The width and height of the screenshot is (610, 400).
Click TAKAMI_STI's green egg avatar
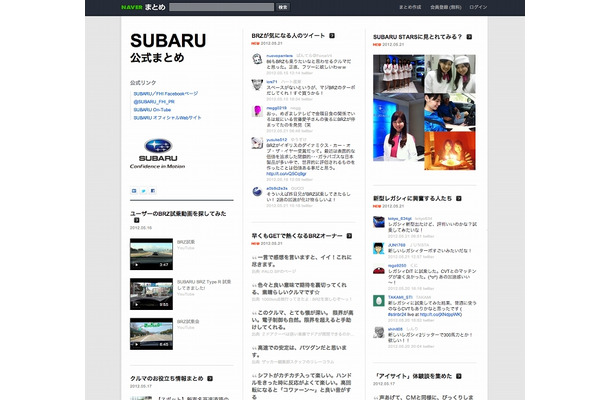[x=379, y=300]
